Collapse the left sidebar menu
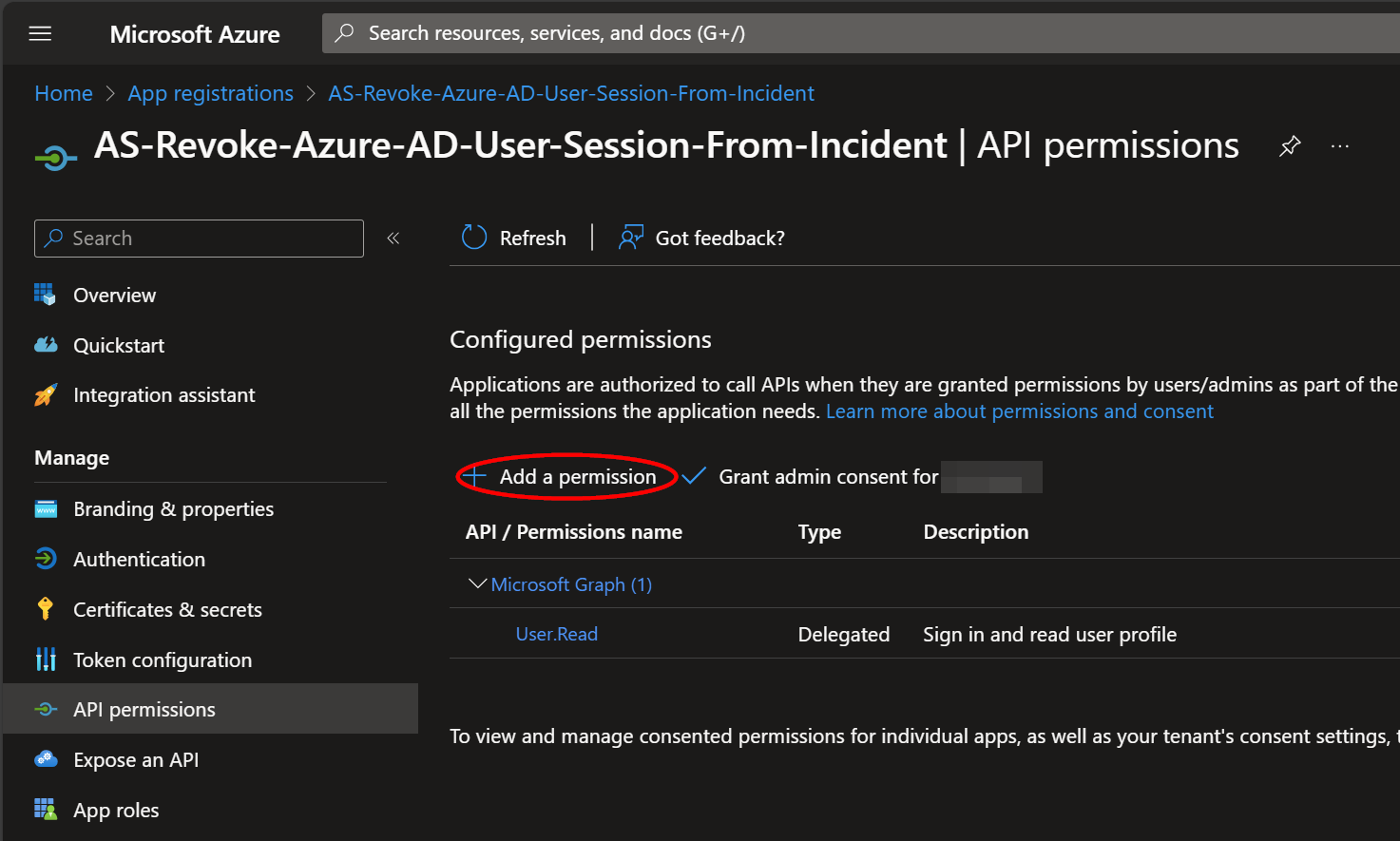The width and height of the screenshot is (1400, 841). (x=393, y=239)
